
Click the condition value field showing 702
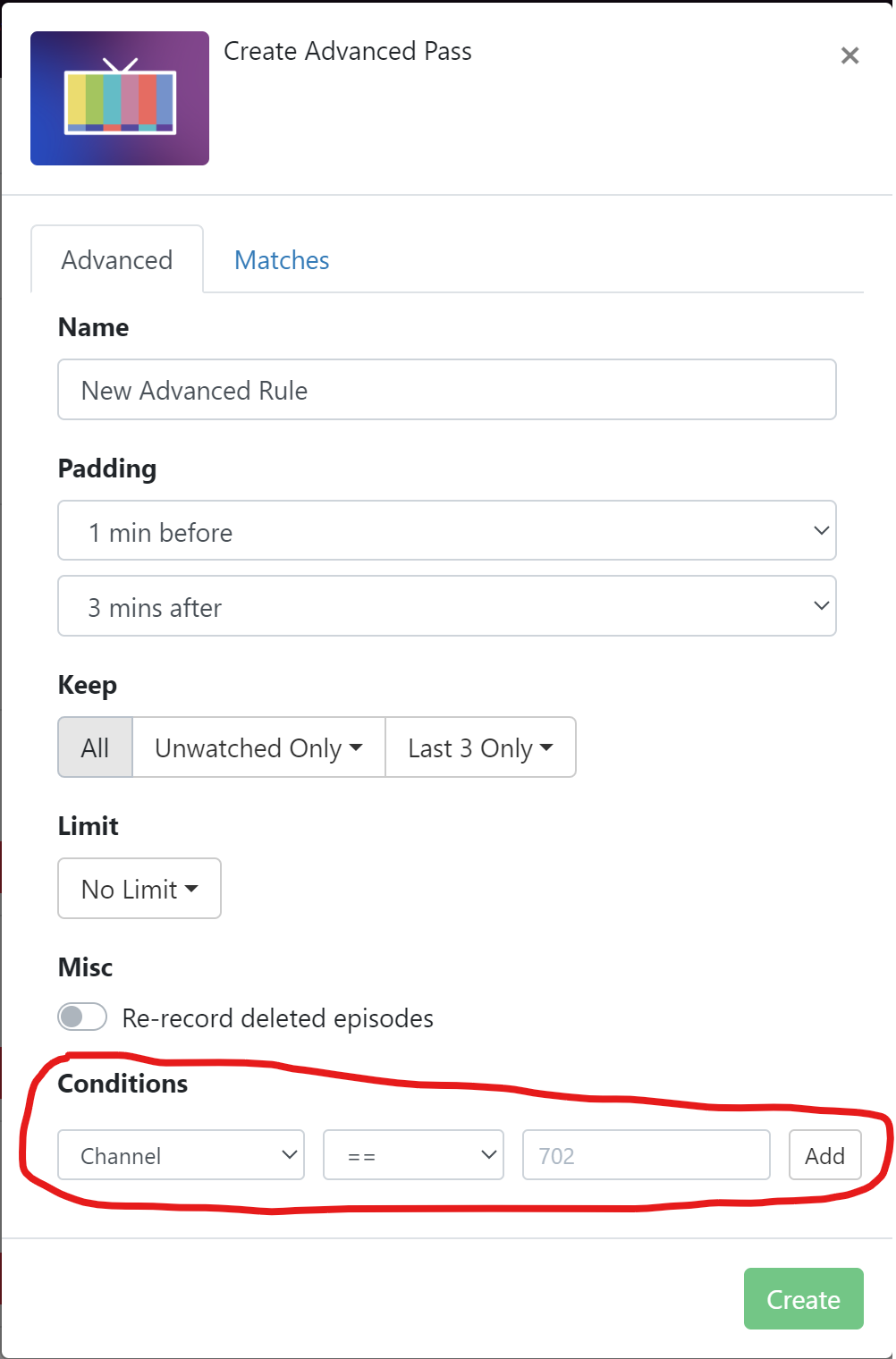646,1155
